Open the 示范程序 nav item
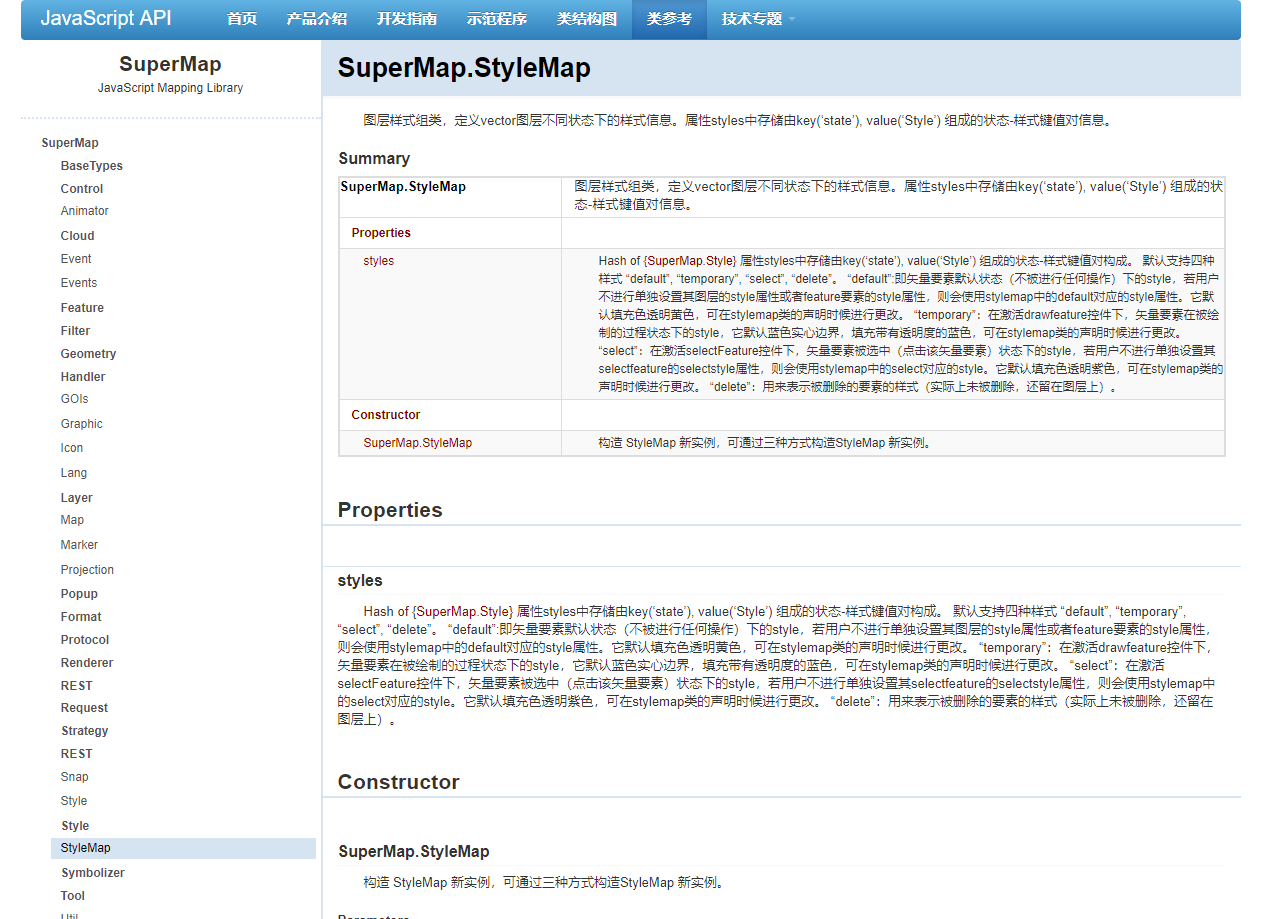 click(x=497, y=19)
